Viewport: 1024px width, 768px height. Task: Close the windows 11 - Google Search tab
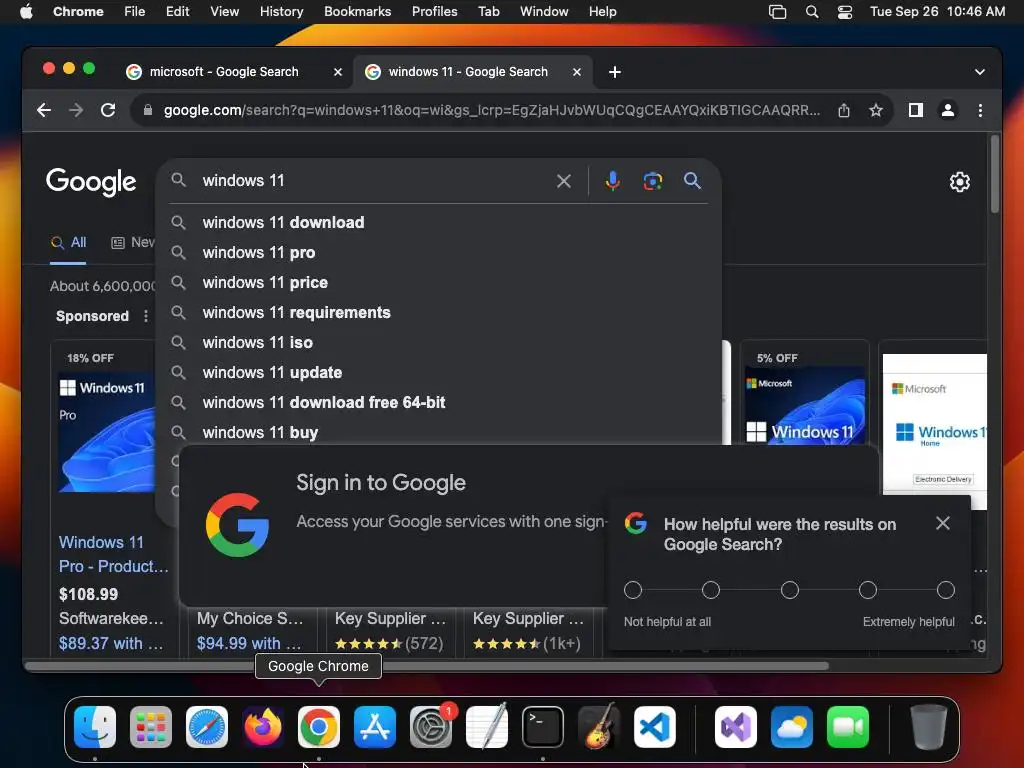[577, 72]
